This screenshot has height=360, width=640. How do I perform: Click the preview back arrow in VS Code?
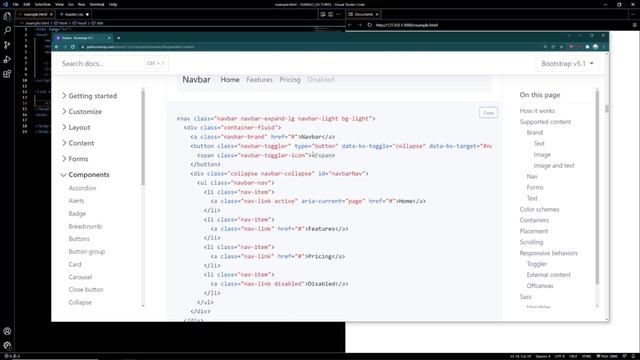point(350,25)
